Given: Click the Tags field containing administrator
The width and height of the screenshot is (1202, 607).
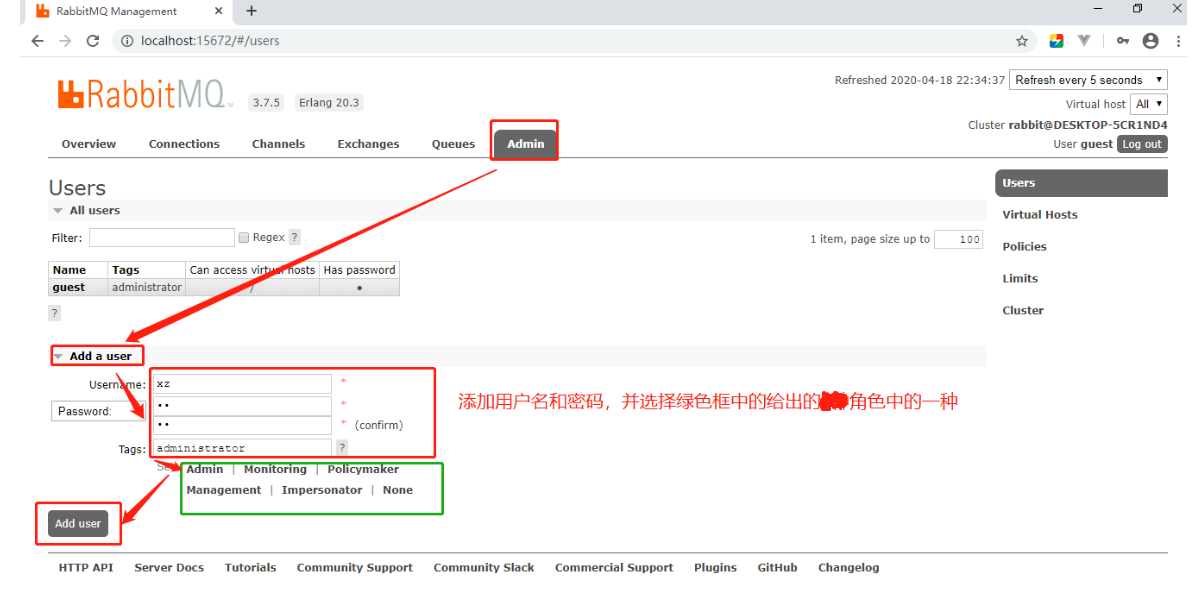Looking at the screenshot, I should (x=241, y=448).
